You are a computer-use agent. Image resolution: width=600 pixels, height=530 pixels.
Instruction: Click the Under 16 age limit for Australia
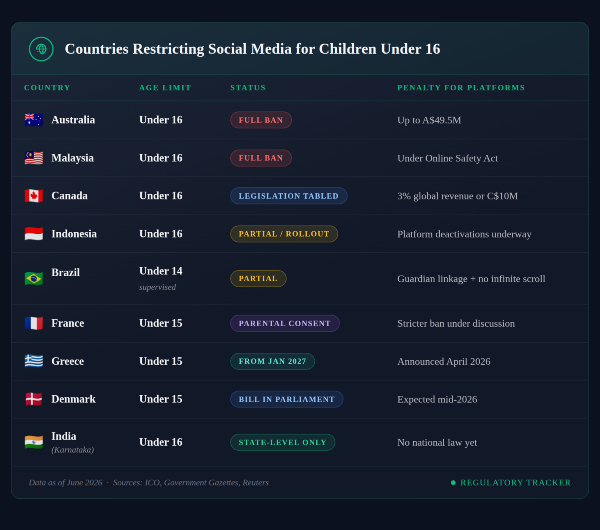[x=161, y=120]
